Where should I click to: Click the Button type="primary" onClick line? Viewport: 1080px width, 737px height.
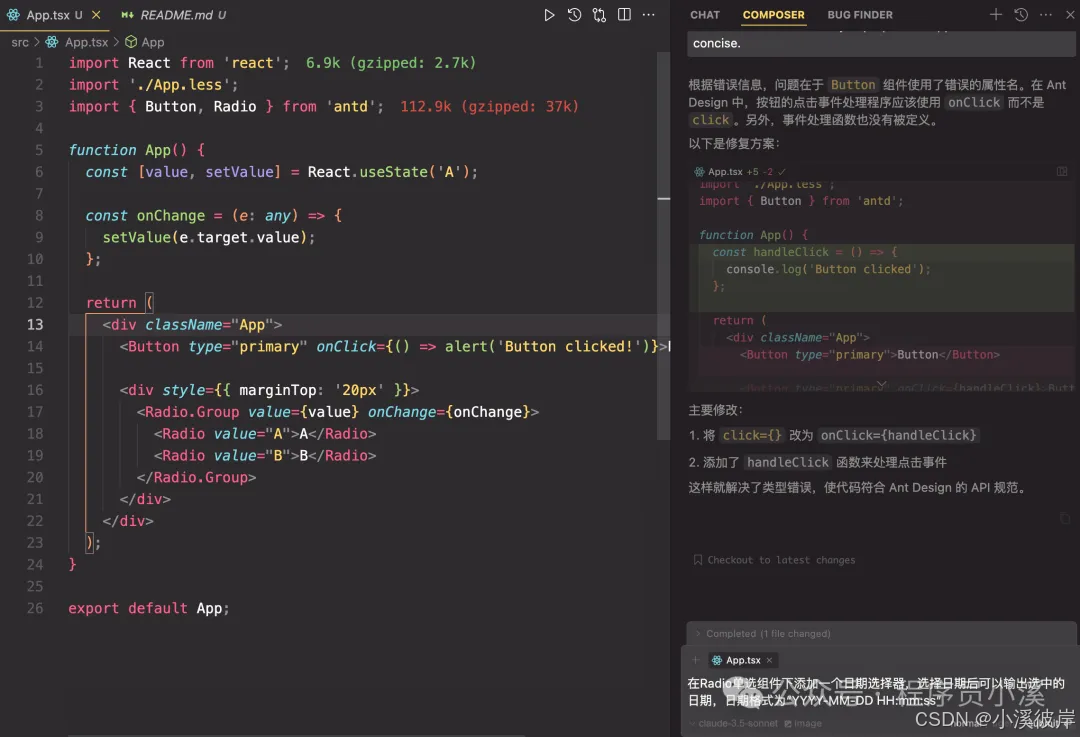coord(393,346)
